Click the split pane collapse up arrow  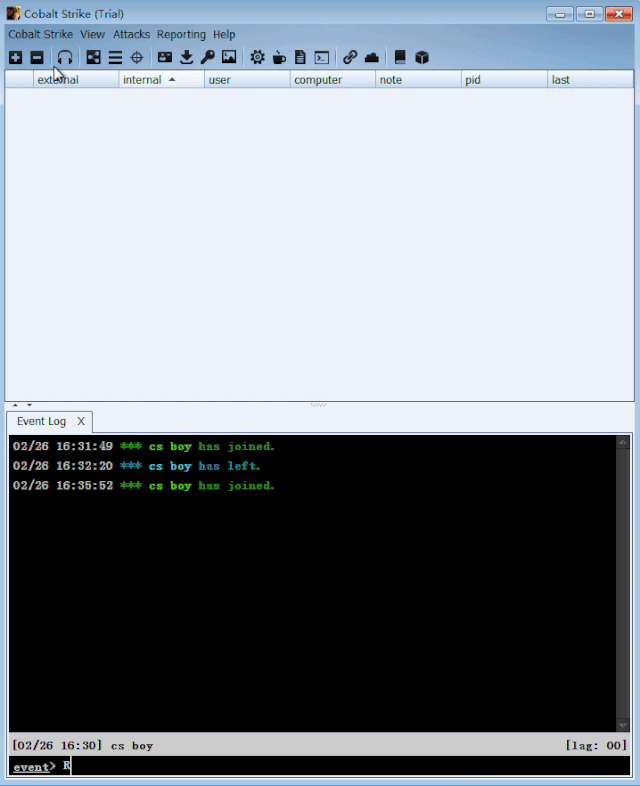(15, 405)
